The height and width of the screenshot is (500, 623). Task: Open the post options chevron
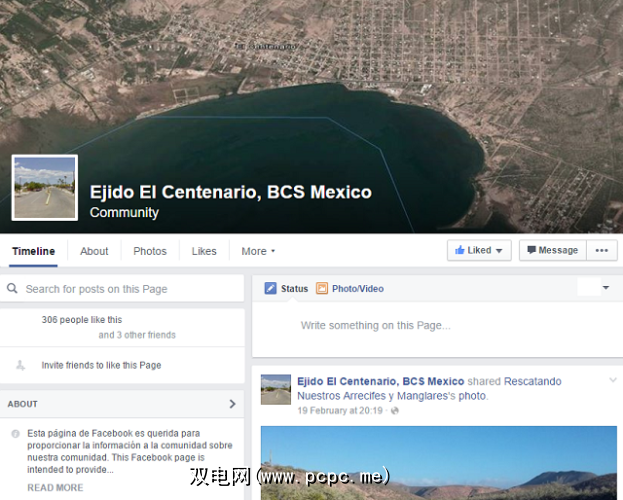coord(613,380)
